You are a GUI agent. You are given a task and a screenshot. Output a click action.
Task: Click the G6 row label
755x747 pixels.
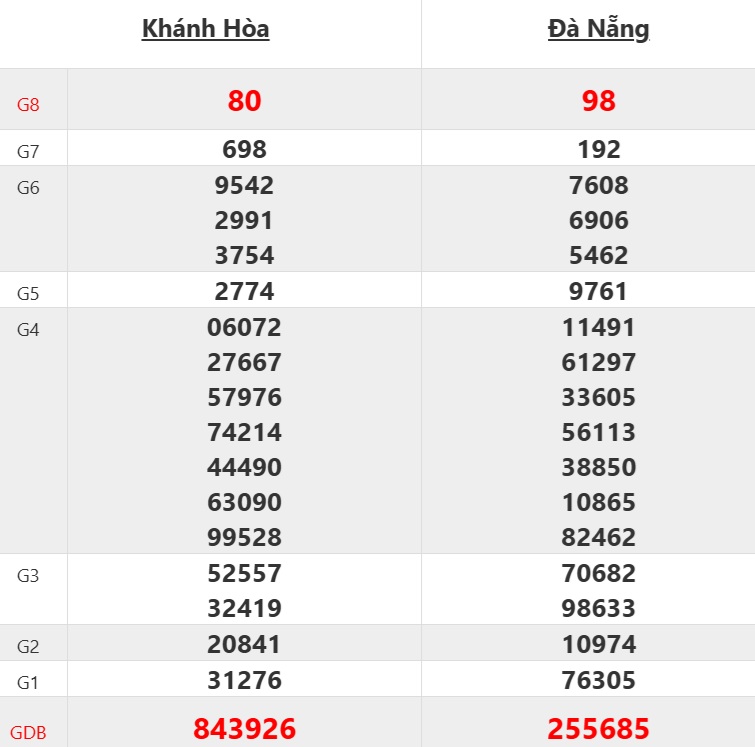click(x=28, y=188)
